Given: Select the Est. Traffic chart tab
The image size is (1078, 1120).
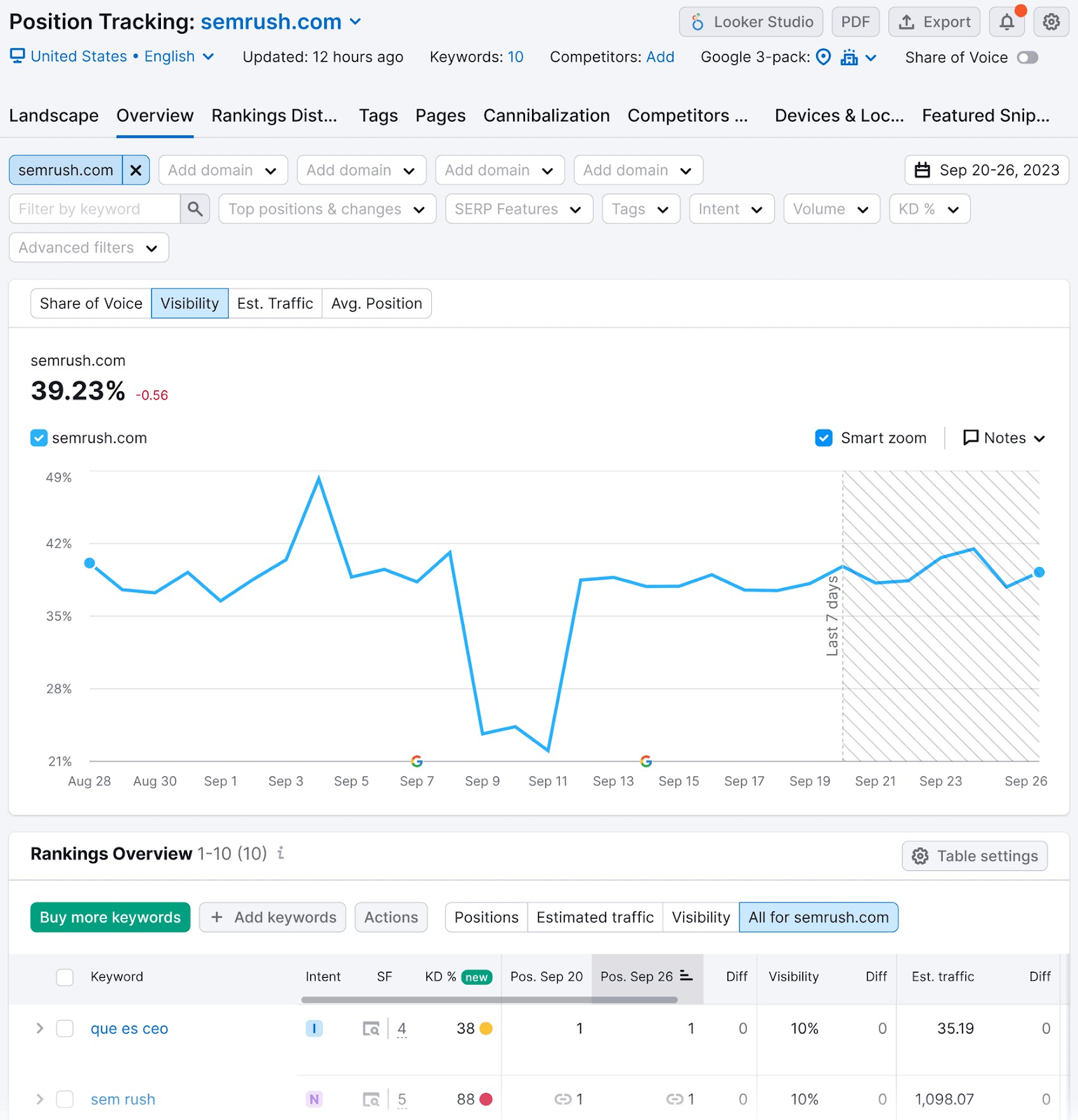Looking at the screenshot, I should [274, 303].
